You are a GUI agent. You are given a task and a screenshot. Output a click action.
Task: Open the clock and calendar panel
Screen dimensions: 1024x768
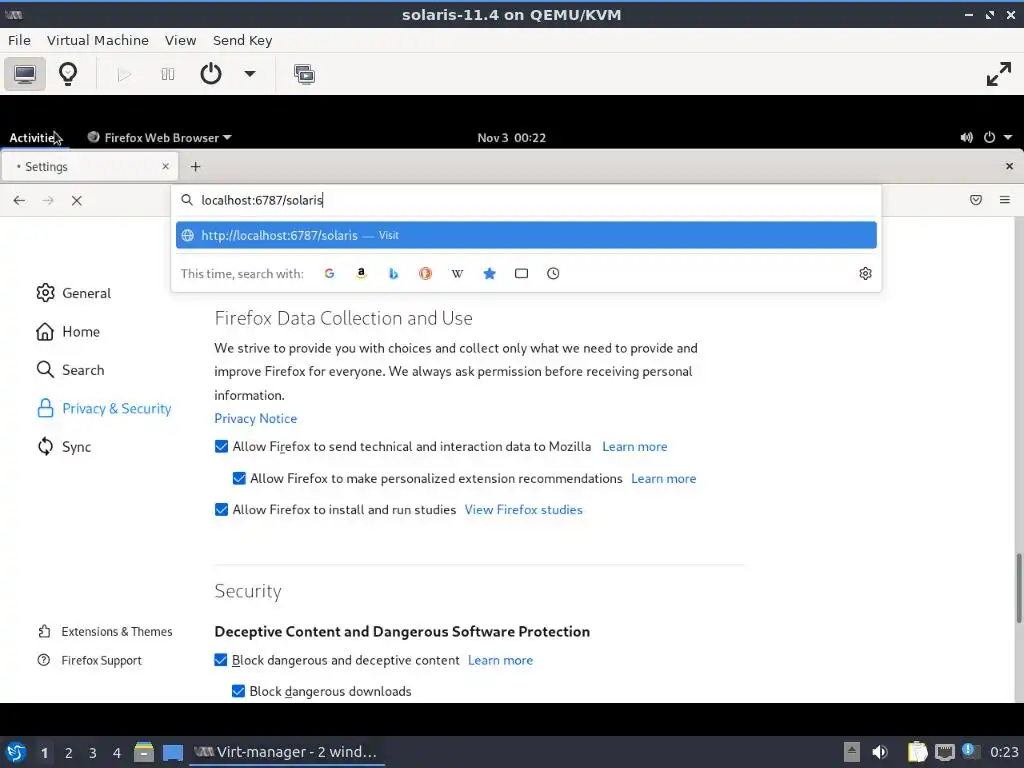click(x=511, y=138)
